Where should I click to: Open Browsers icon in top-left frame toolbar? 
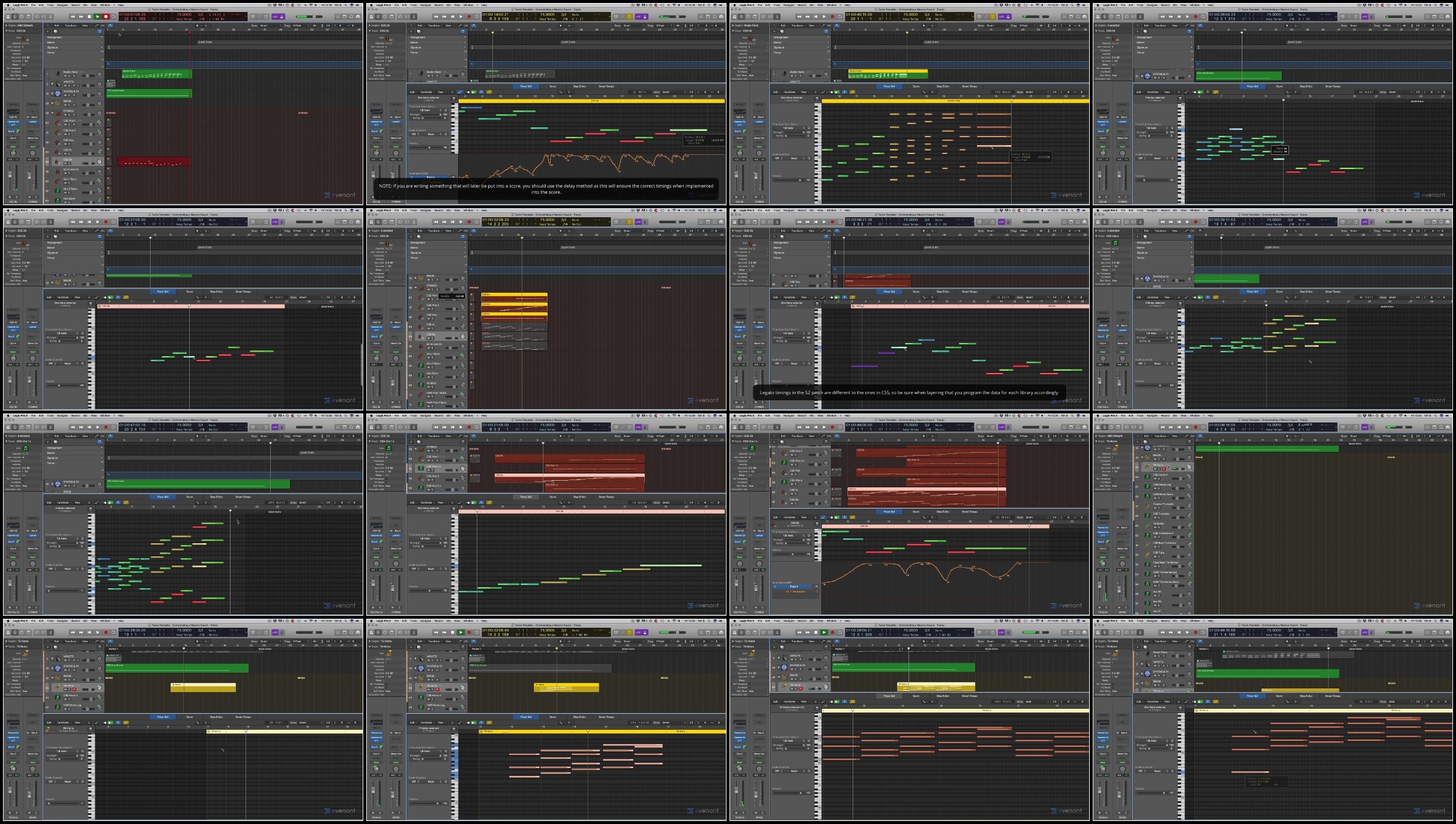tap(358, 16)
